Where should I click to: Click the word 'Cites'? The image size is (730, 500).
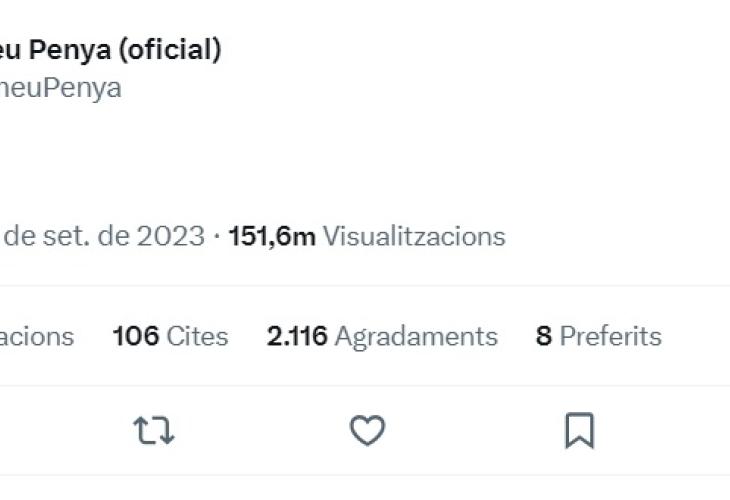click(197, 336)
